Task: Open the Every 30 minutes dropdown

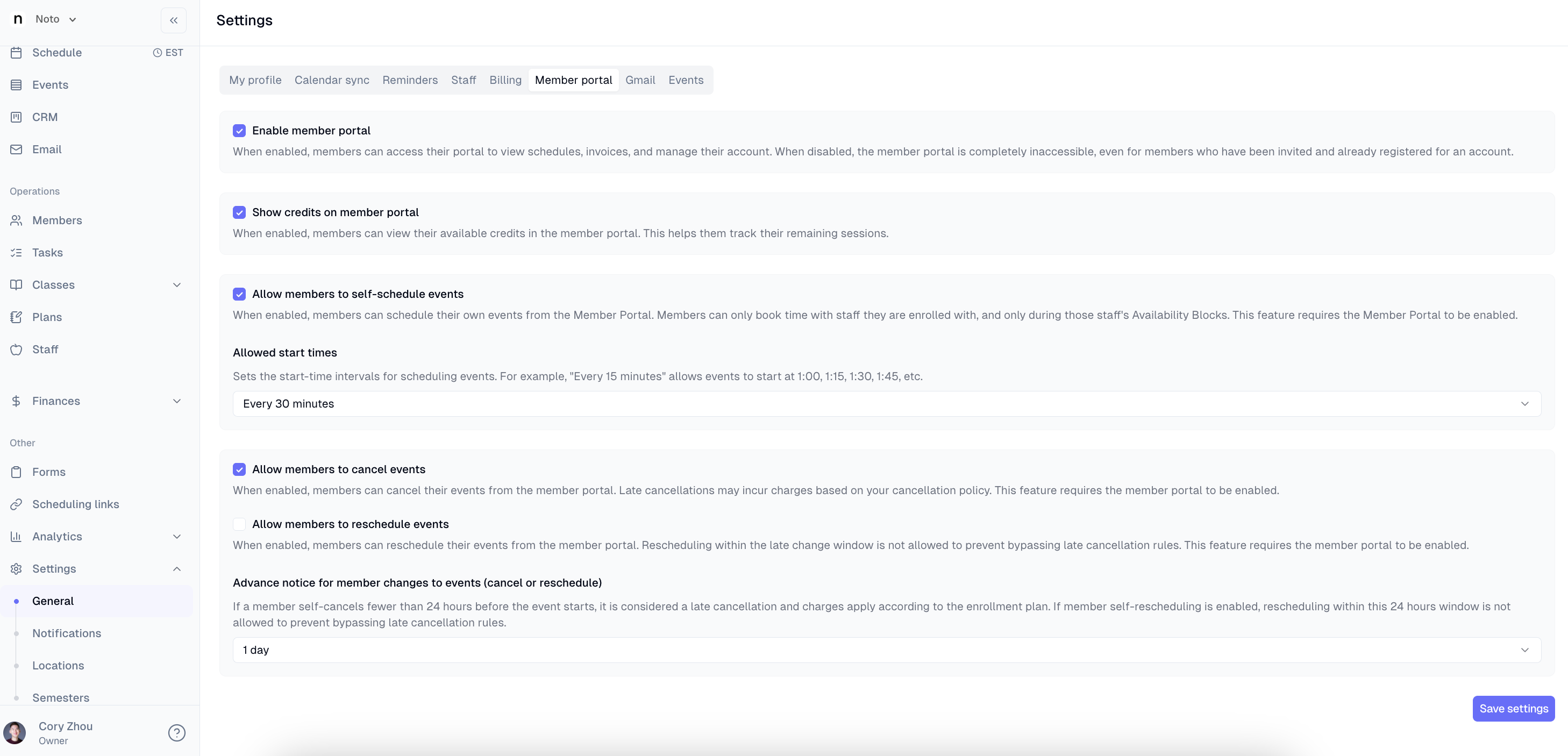Action: 887,404
